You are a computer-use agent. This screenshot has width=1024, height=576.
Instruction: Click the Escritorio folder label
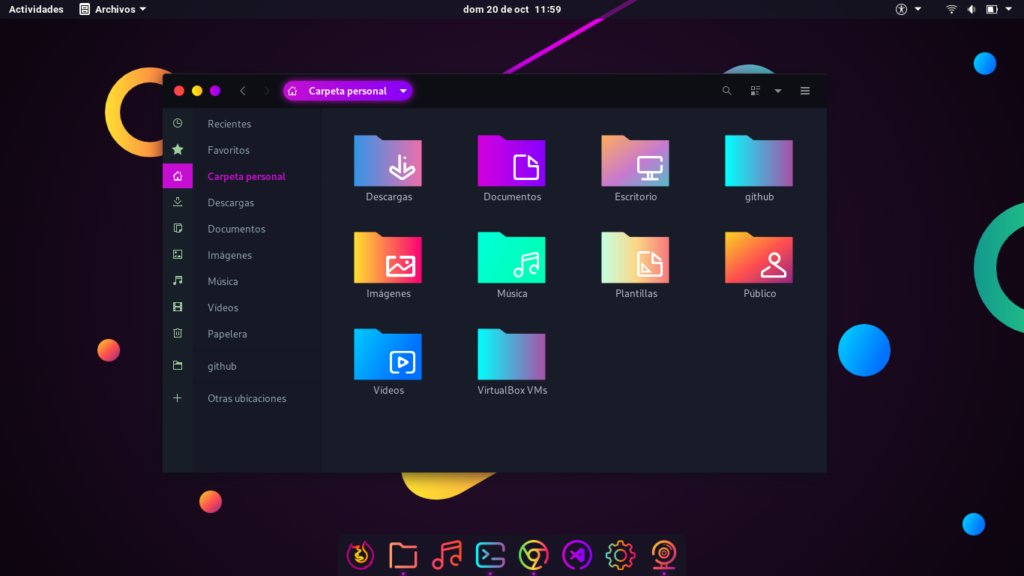click(635, 197)
